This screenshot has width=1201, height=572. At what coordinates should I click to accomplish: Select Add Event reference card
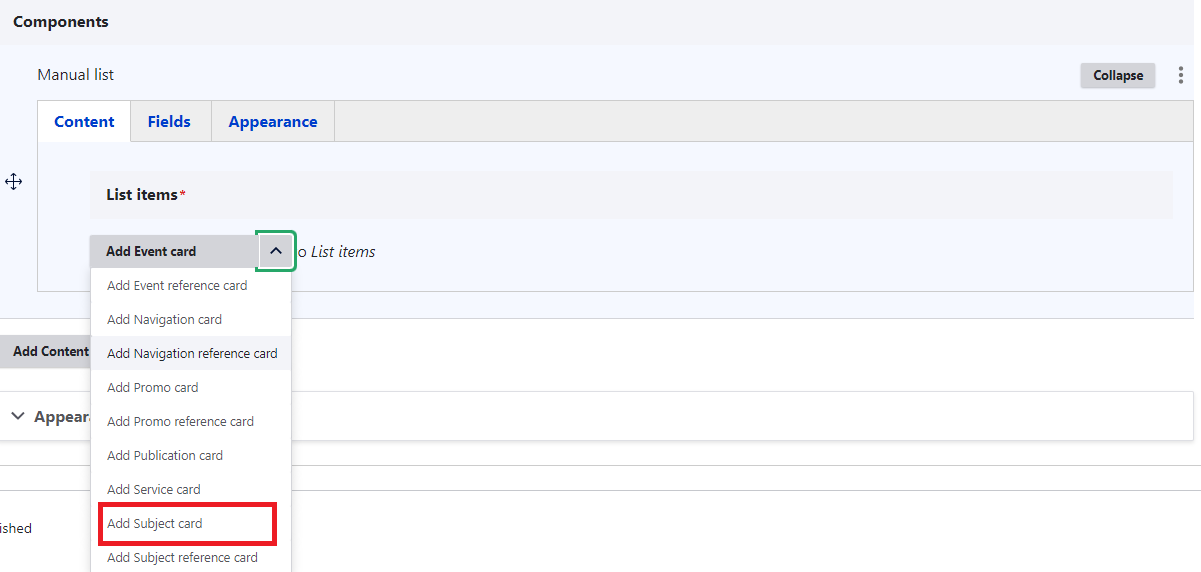[x=177, y=286]
